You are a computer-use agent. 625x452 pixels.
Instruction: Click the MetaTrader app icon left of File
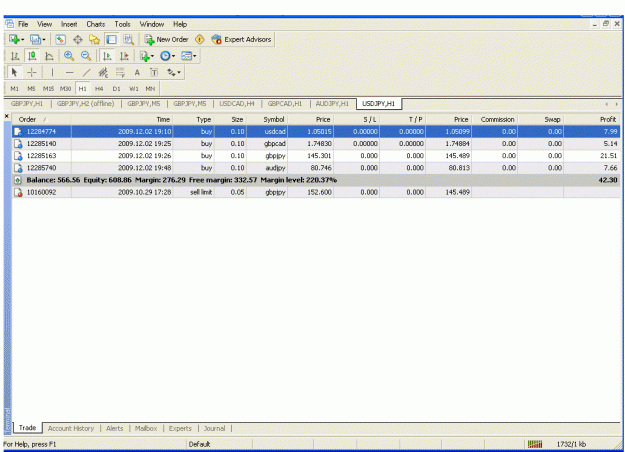click(9, 24)
